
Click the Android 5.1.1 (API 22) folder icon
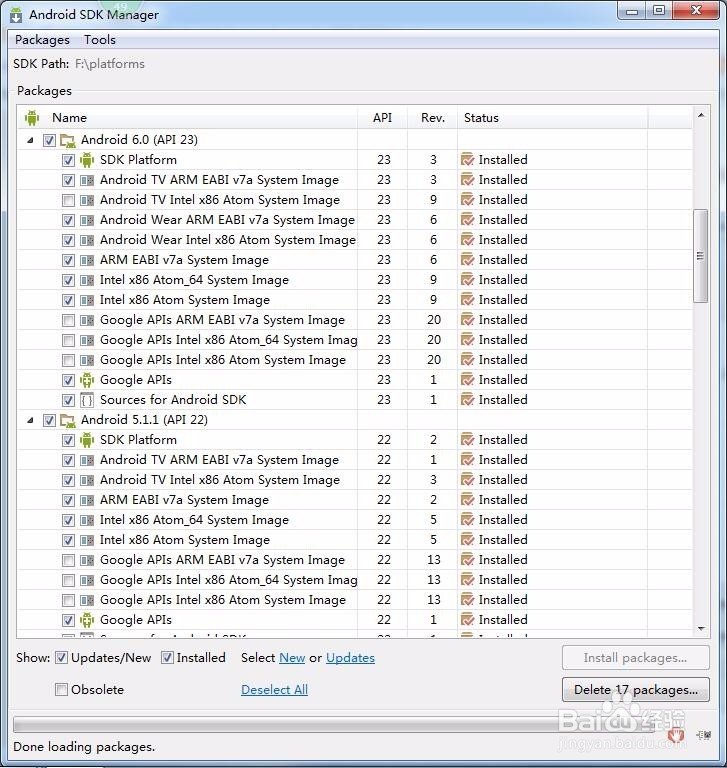(67, 420)
